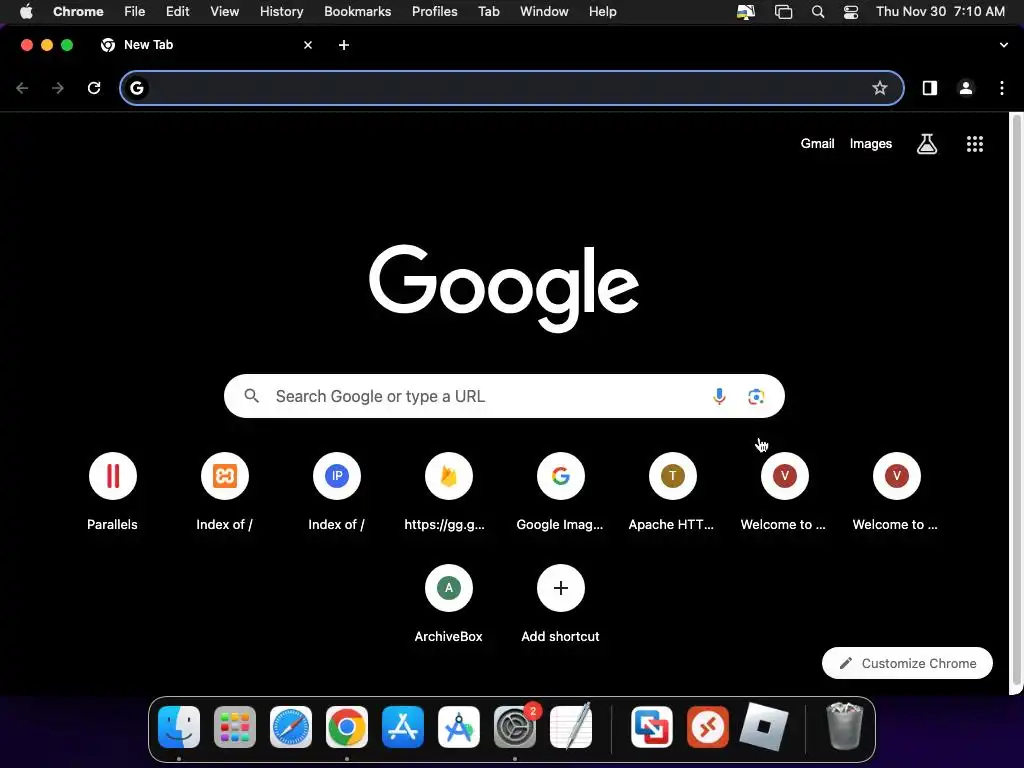Open the Profiles menu
Screen dimensions: 1024x768
pyautogui.click(x=434, y=12)
